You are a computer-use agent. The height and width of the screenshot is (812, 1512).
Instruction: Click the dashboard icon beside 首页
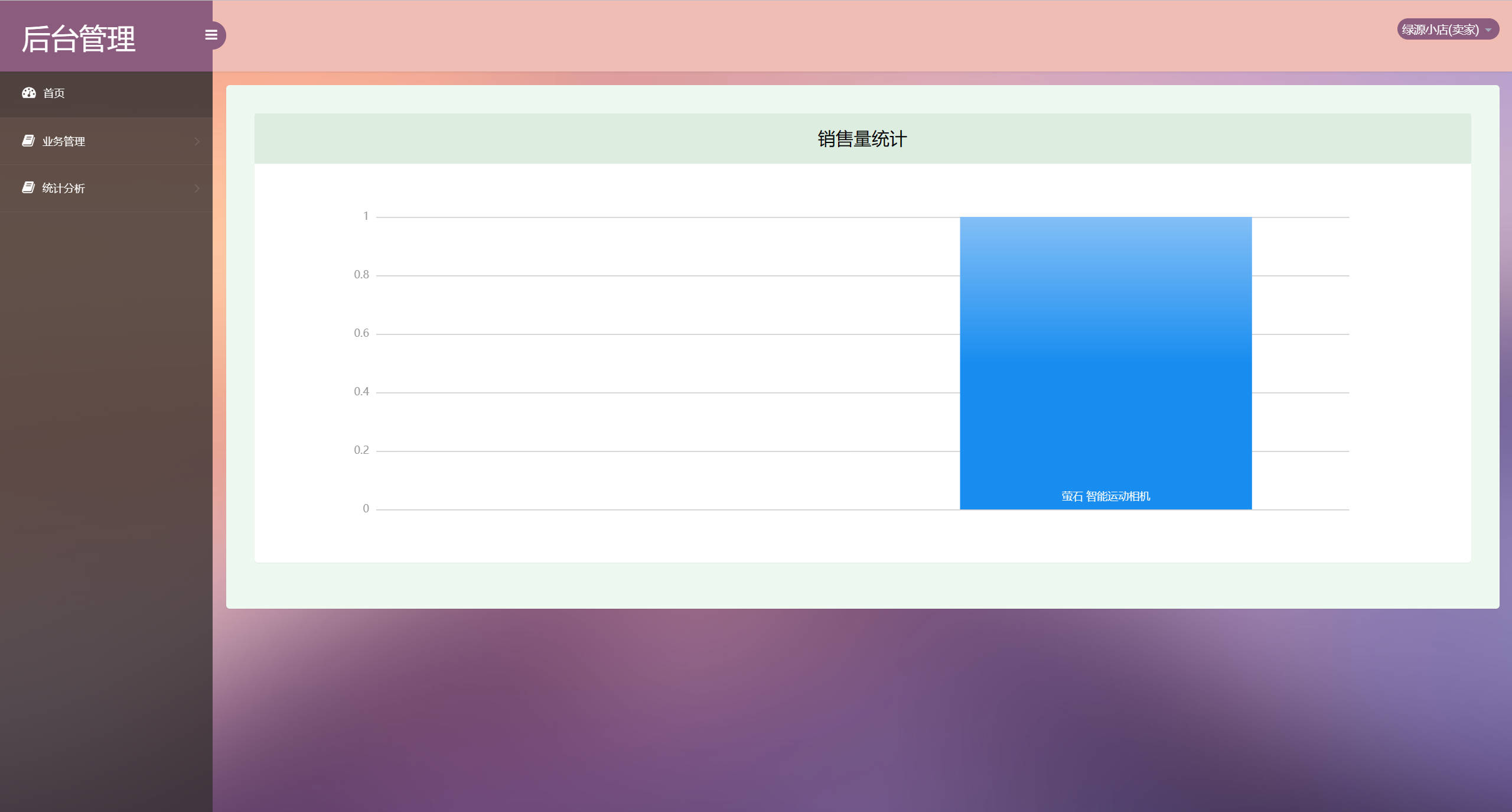(28, 93)
